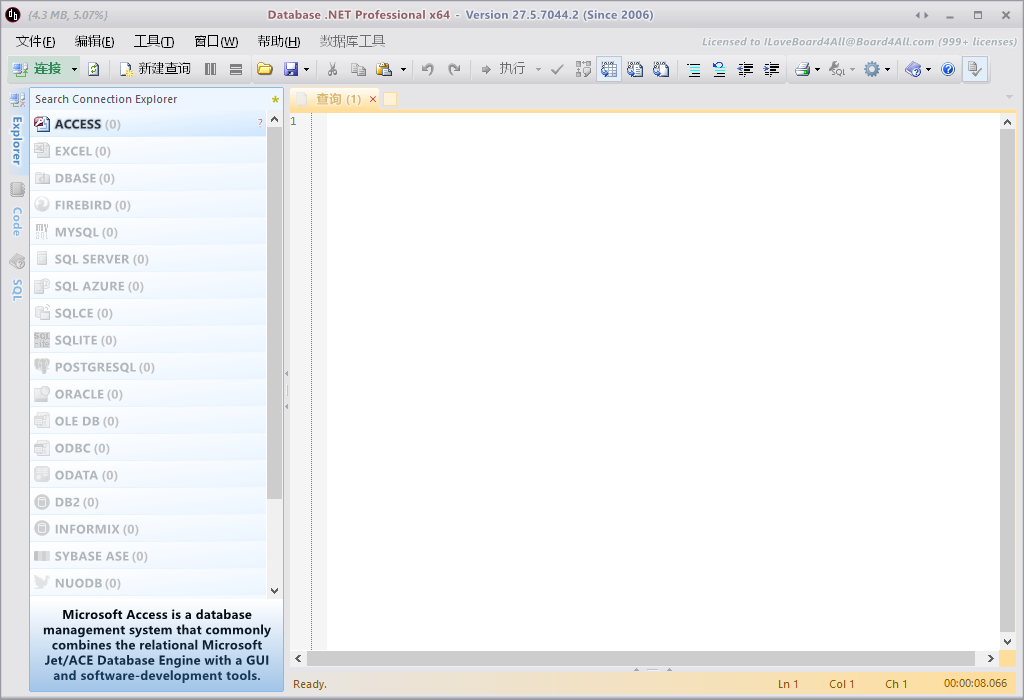Click the horizontal split layout icon
1024x700 pixels.
[236, 69]
